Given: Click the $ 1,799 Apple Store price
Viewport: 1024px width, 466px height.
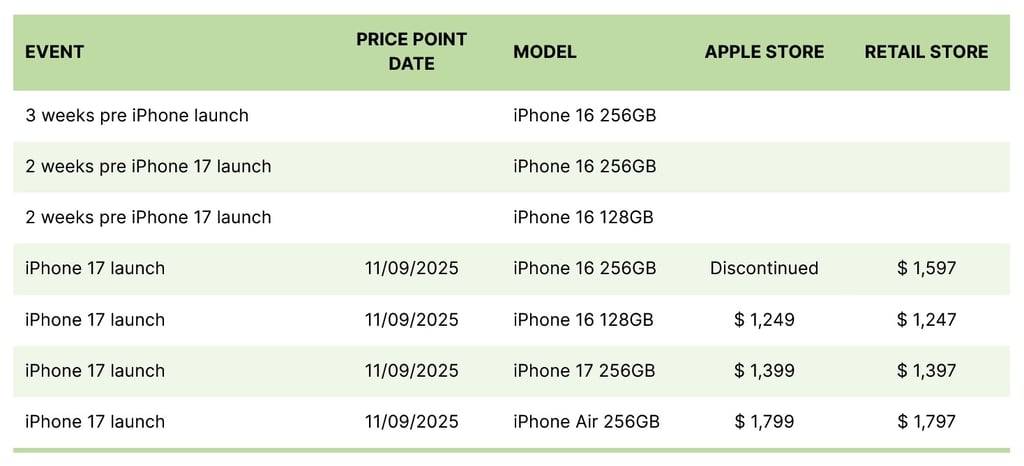Looking at the screenshot, I should 764,422.
